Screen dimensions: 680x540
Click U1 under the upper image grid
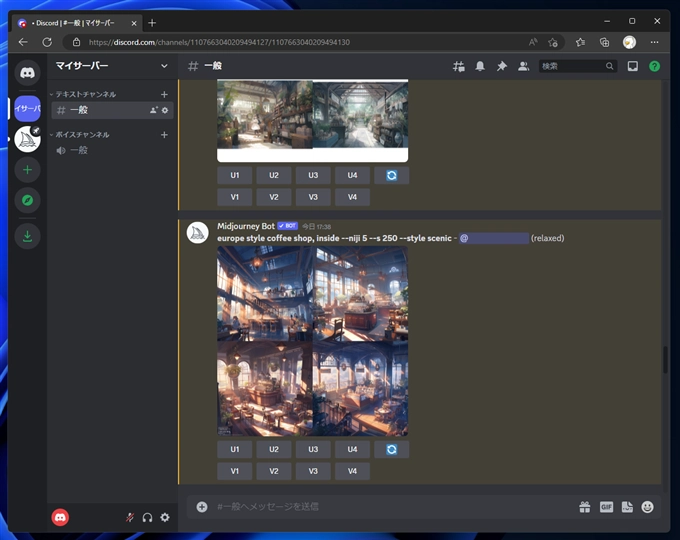(x=235, y=175)
